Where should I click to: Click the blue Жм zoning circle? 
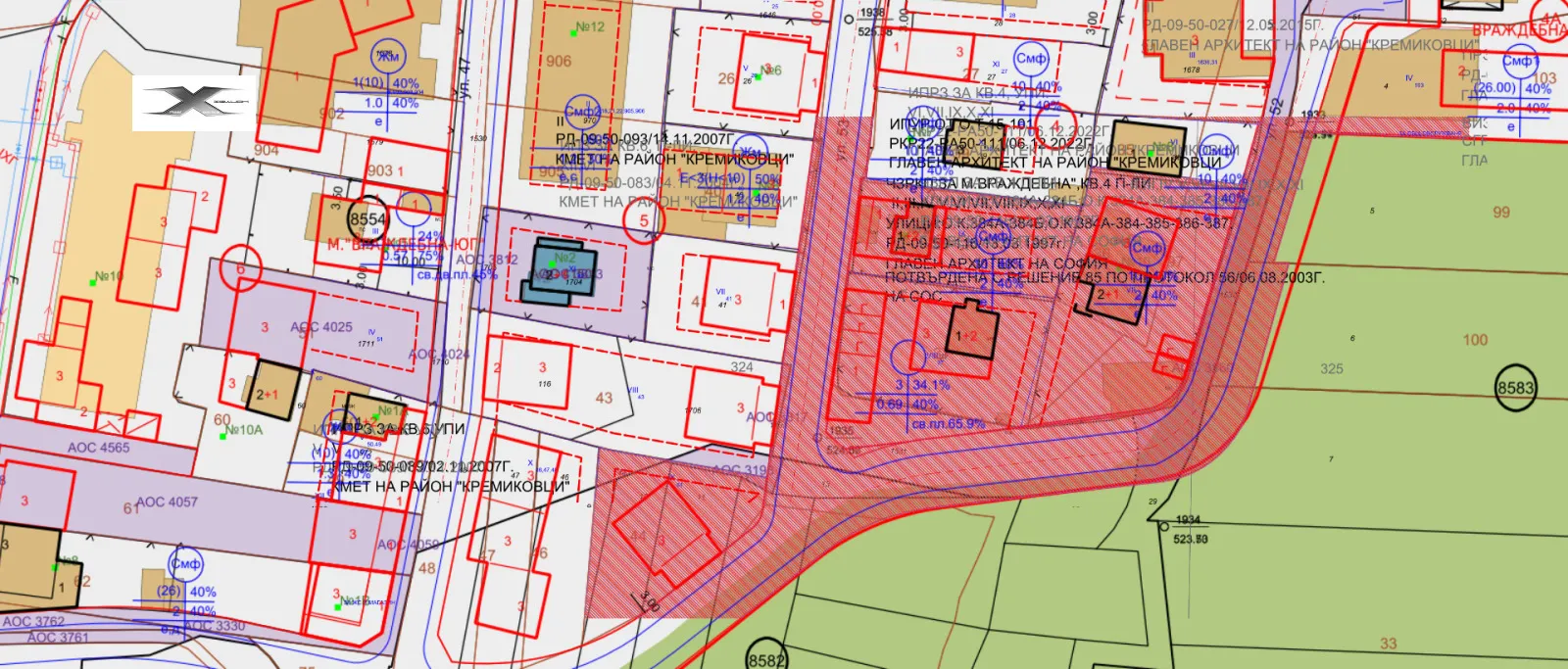[x=388, y=57]
